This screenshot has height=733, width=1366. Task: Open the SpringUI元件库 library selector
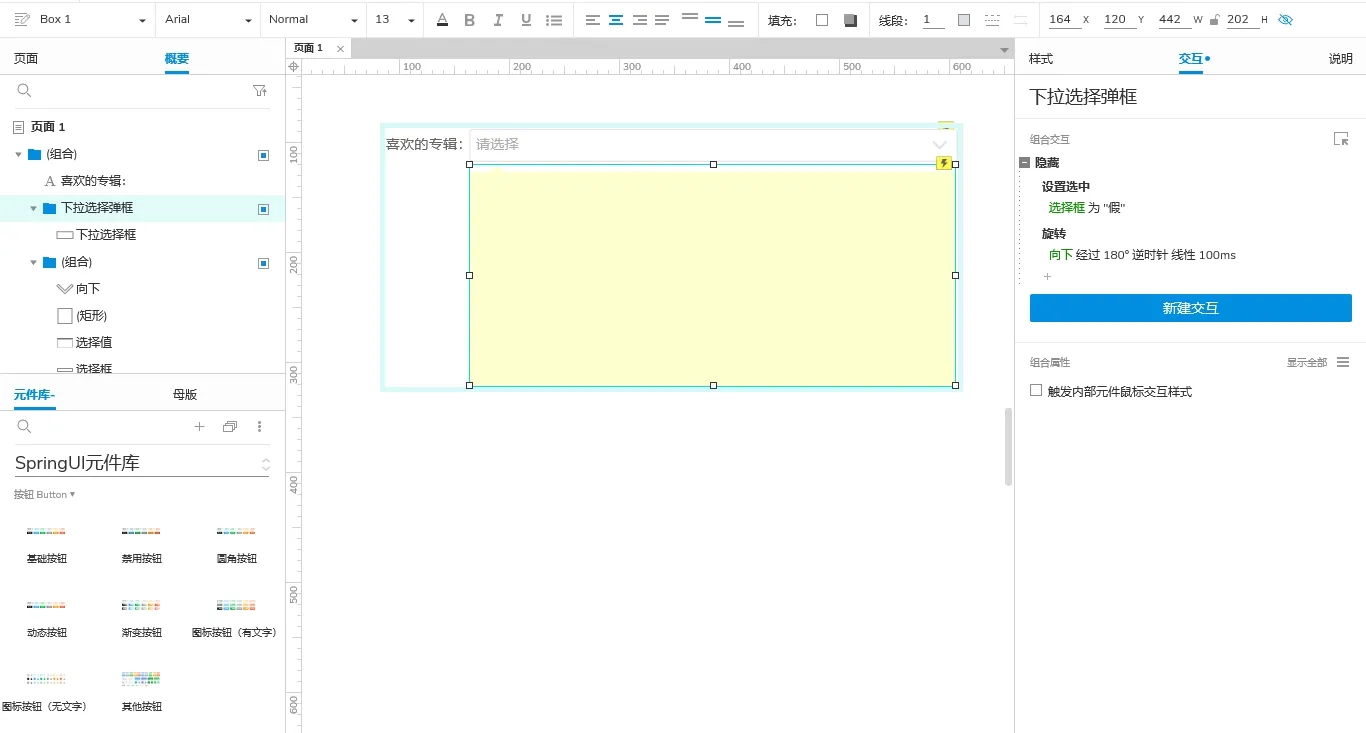(142, 464)
